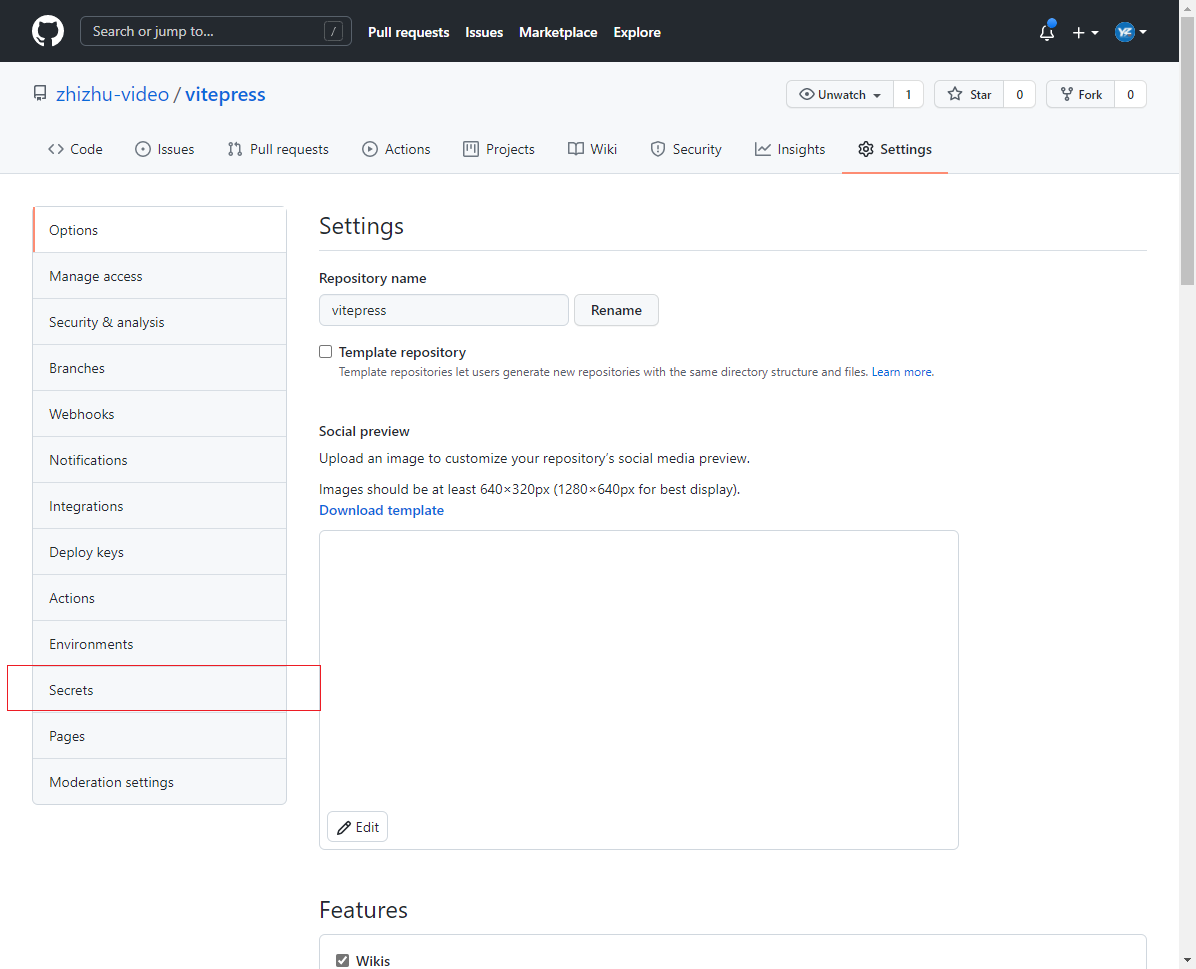Click the stargazers count 0

(x=1019, y=95)
